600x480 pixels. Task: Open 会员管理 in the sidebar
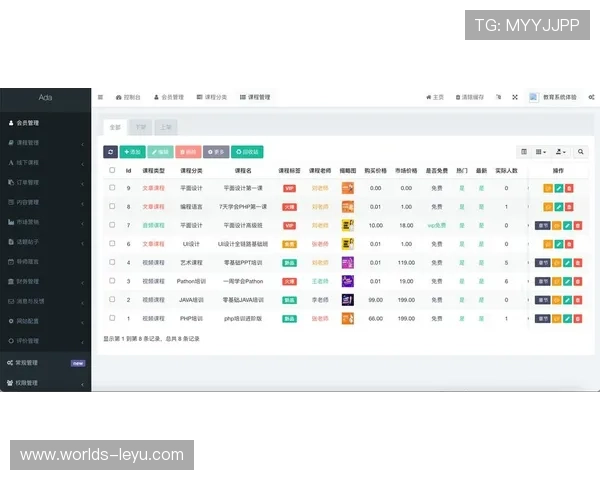pyautogui.click(x=46, y=123)
